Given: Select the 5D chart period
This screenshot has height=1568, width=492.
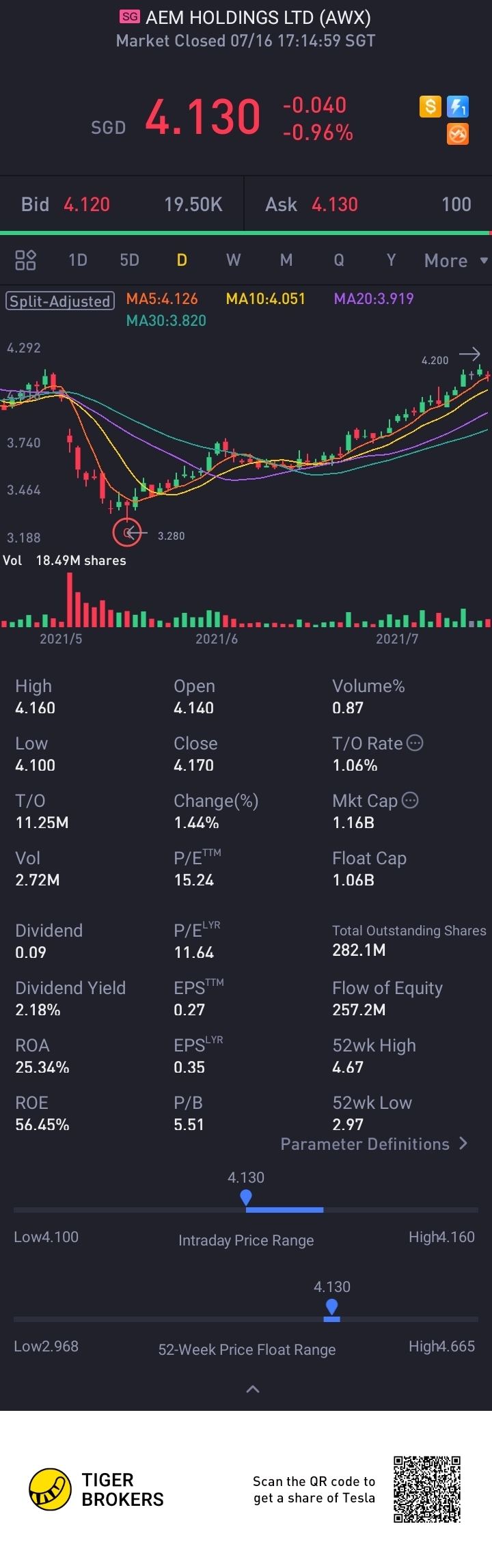Looking at the screenshot, I should 129,260.
